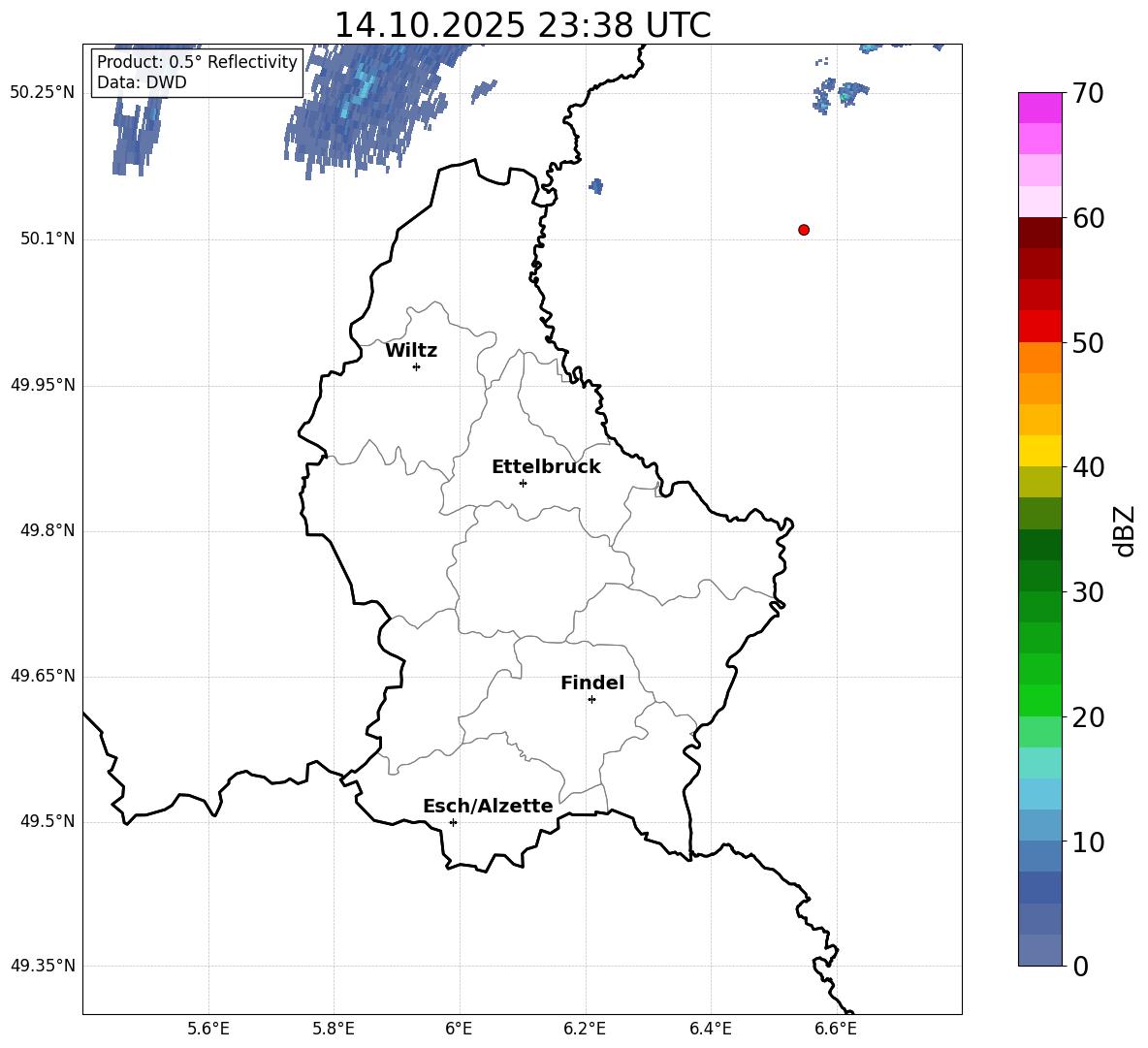
Task: Click the small isolated radar echo left of the red dot
Action: pyautogui.click(x=596, y=186)
